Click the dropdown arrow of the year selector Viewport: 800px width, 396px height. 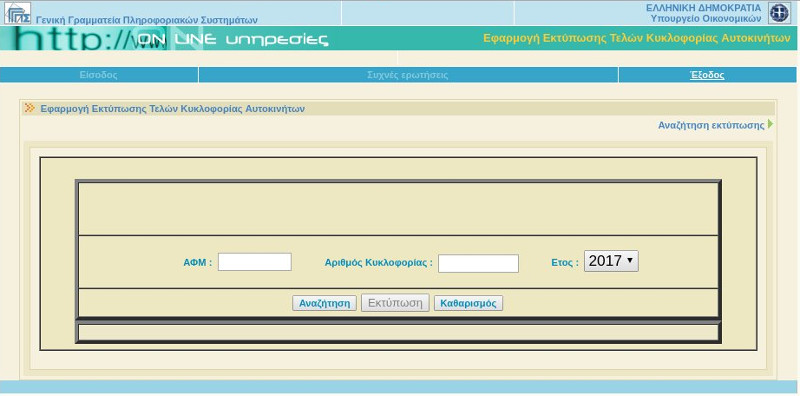630,261
